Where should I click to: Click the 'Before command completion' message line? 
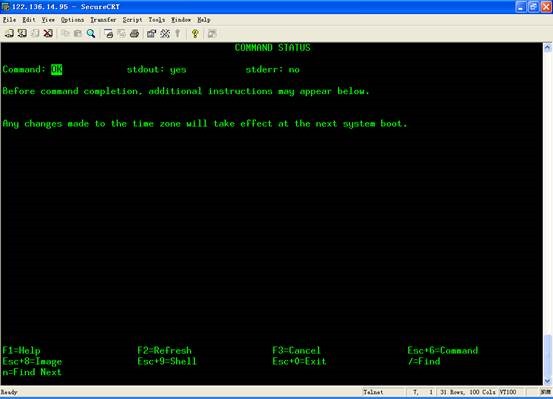click(x=186, y=91)
